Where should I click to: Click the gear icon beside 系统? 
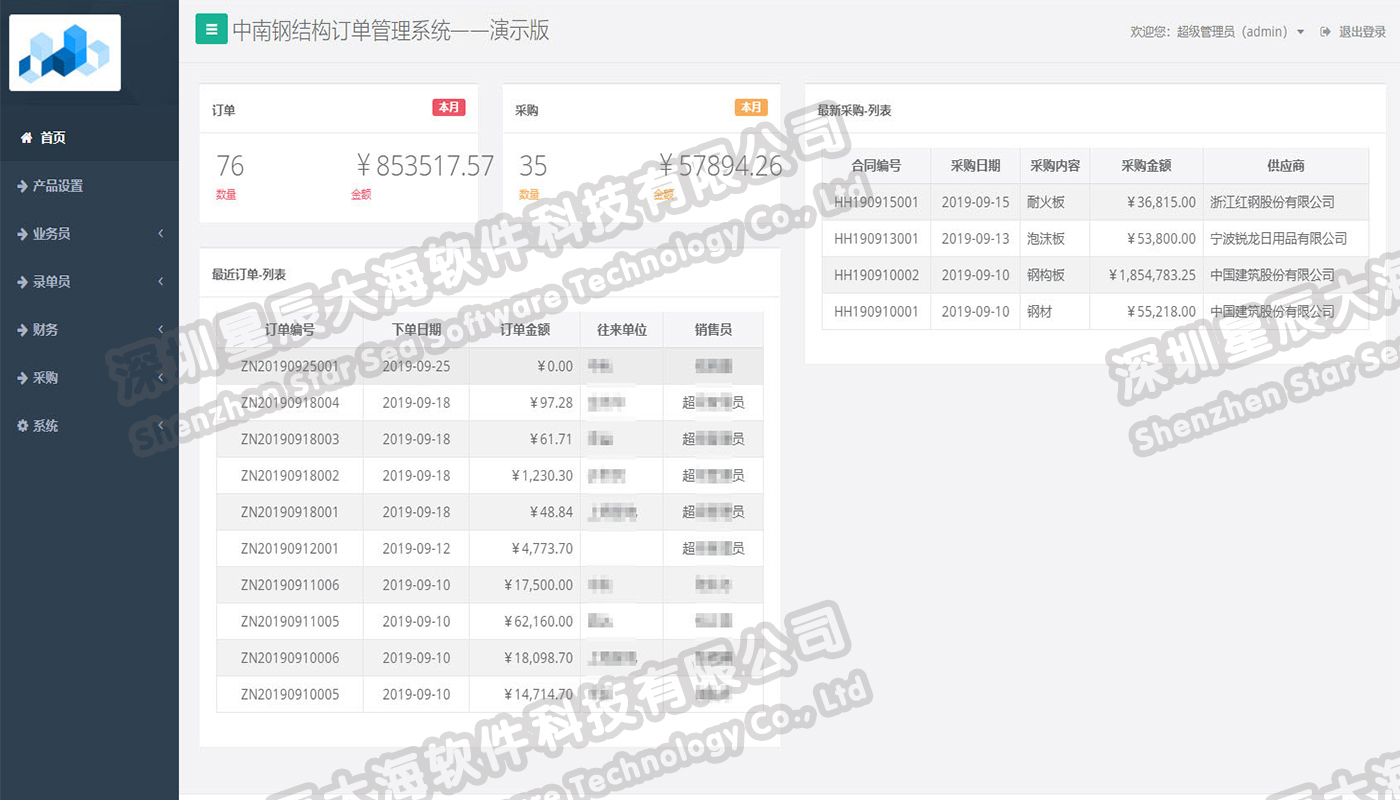coord(24,426)
